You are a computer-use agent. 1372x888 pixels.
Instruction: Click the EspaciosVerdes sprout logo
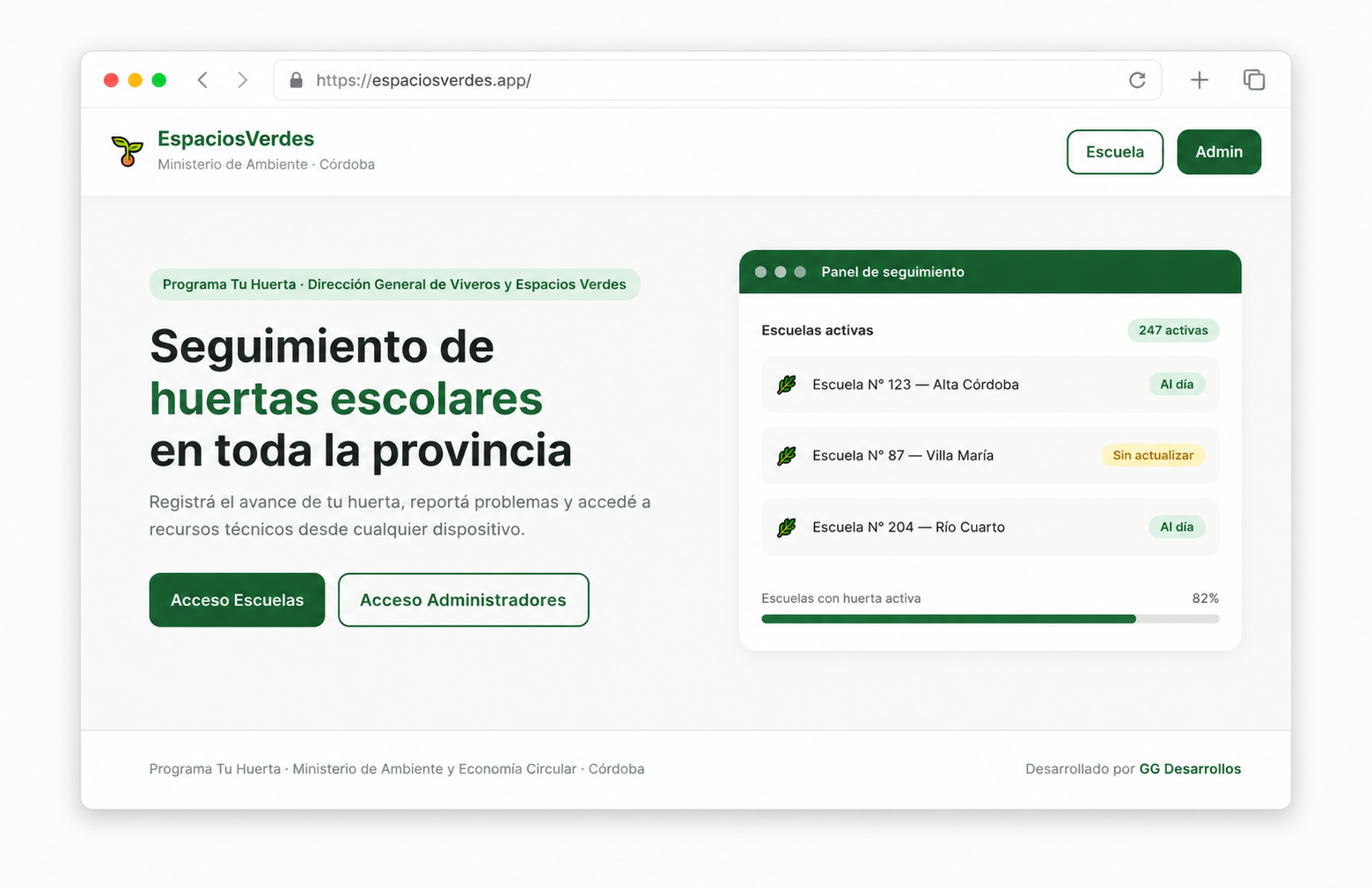pos(128,150)
